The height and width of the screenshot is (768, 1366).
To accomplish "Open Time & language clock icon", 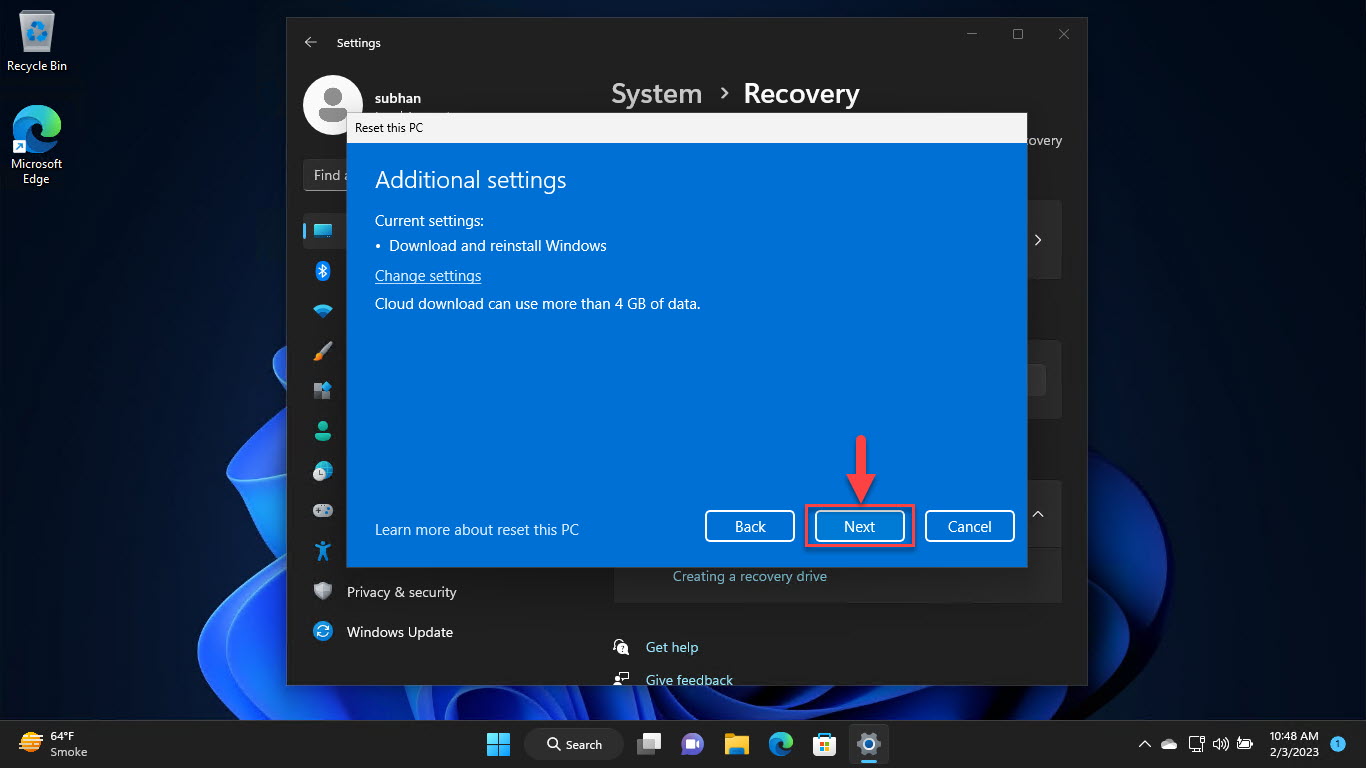I will point(323,471).
